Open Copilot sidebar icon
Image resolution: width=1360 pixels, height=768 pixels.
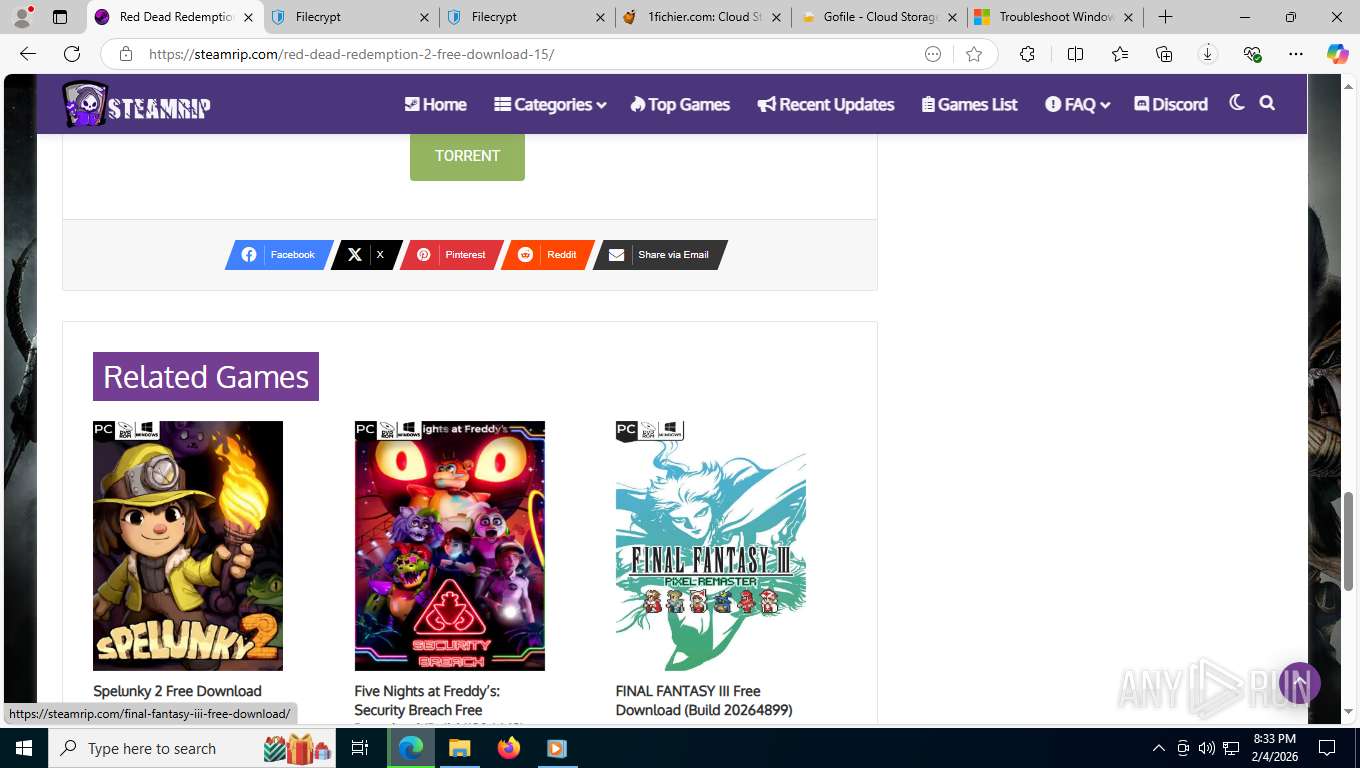pyautogui.click(x=1338, y=54)
